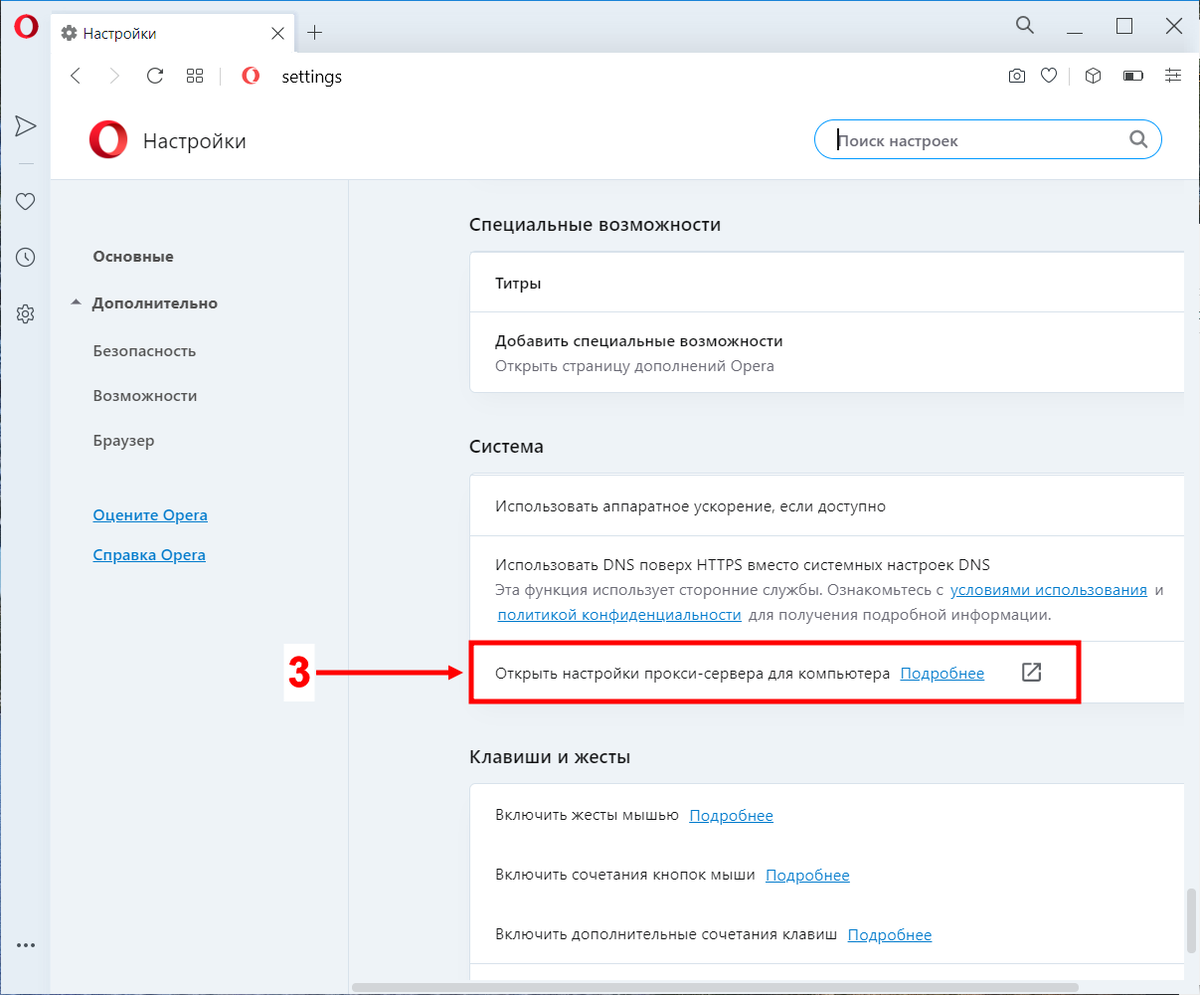The image size is (1200, 995).
Task: Click the Opera icon in address bar
Action: click(251, 76)
